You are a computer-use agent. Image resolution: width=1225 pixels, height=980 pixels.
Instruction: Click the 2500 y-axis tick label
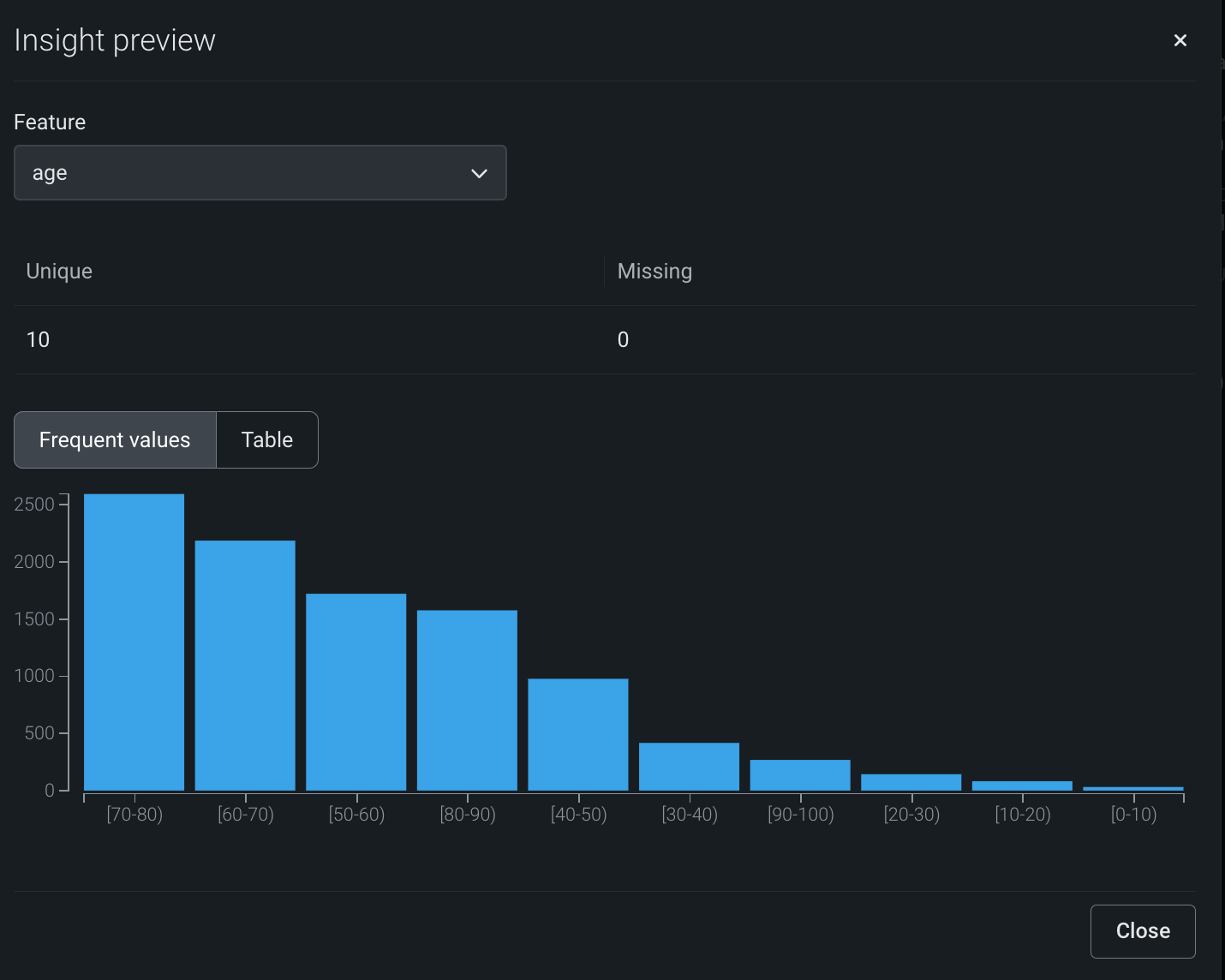pos(34,505)
